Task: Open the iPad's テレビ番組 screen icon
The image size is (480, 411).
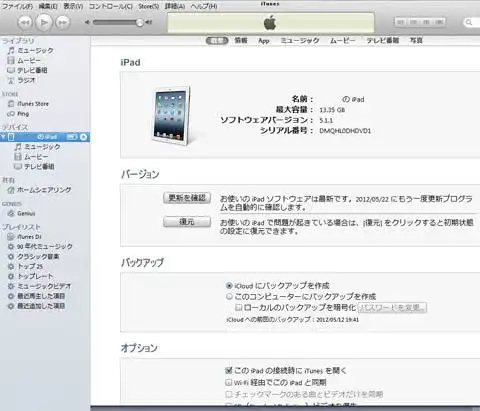Action: coord(18,166)
